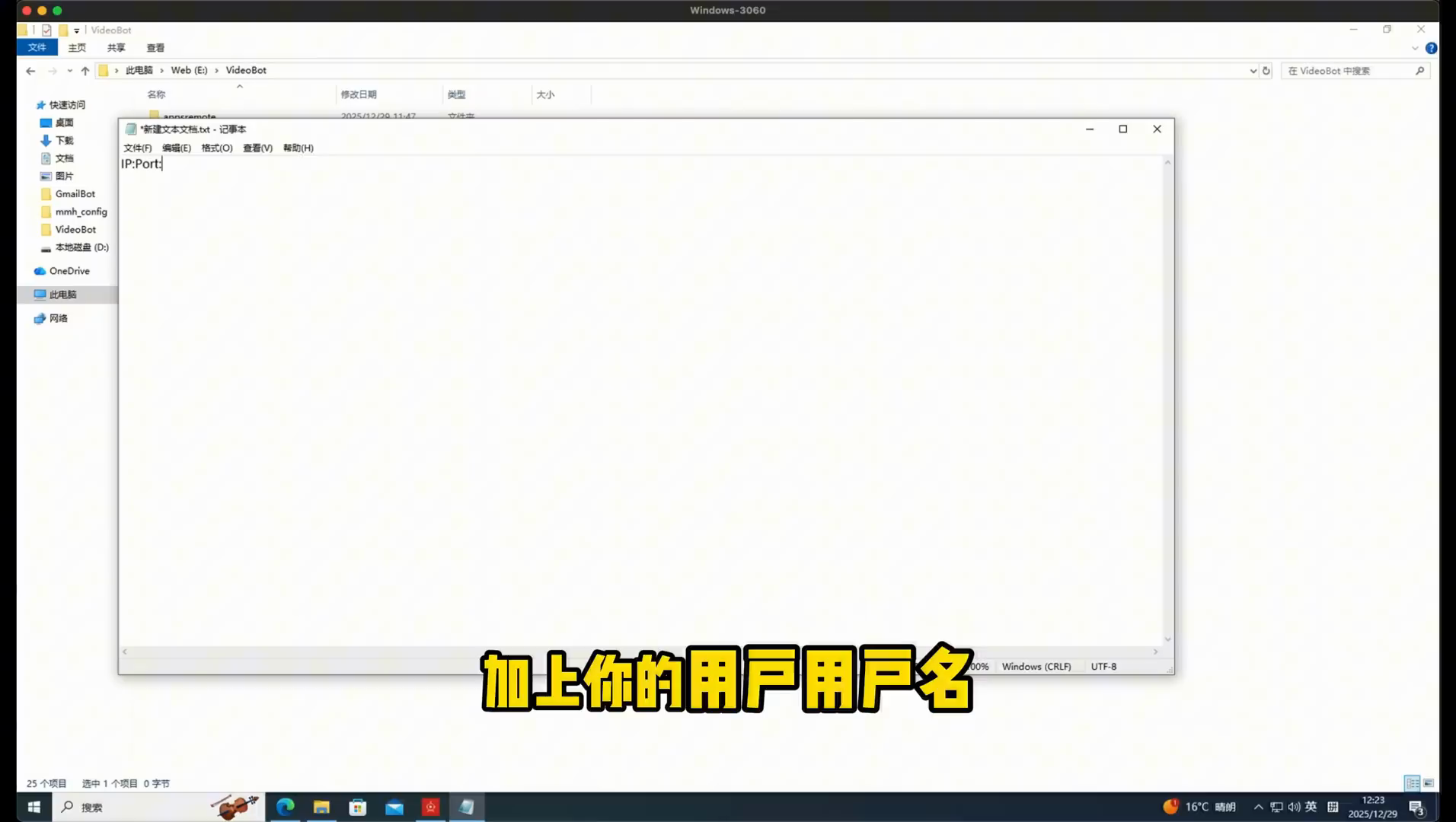This screenshot has height=822, width=1456.
Task: Go back in File Explorer
Action: click(30, 71)
